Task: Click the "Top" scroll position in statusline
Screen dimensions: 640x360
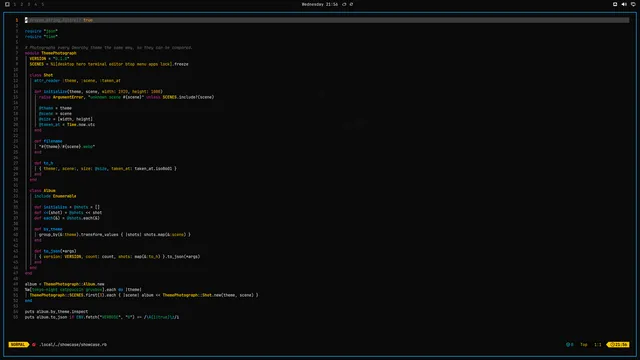Action: tap(584, 344)
